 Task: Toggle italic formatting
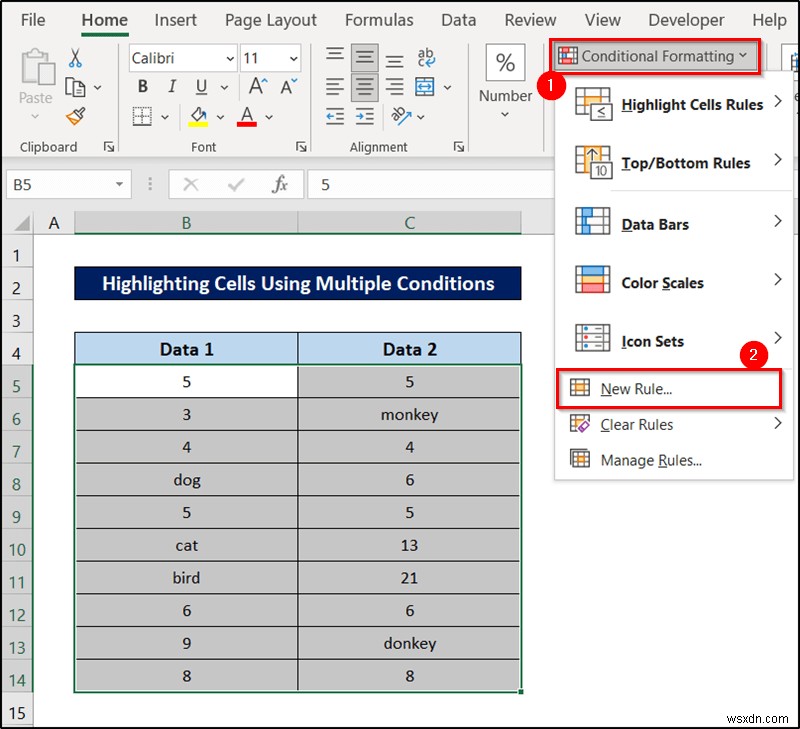(172, 86)
